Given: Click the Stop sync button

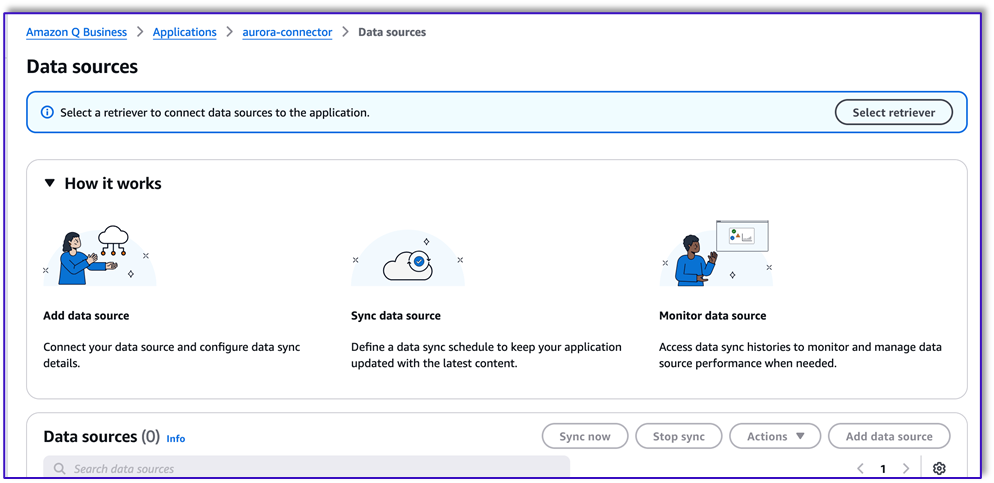Looking at the screenshot, I should [678, 436].
